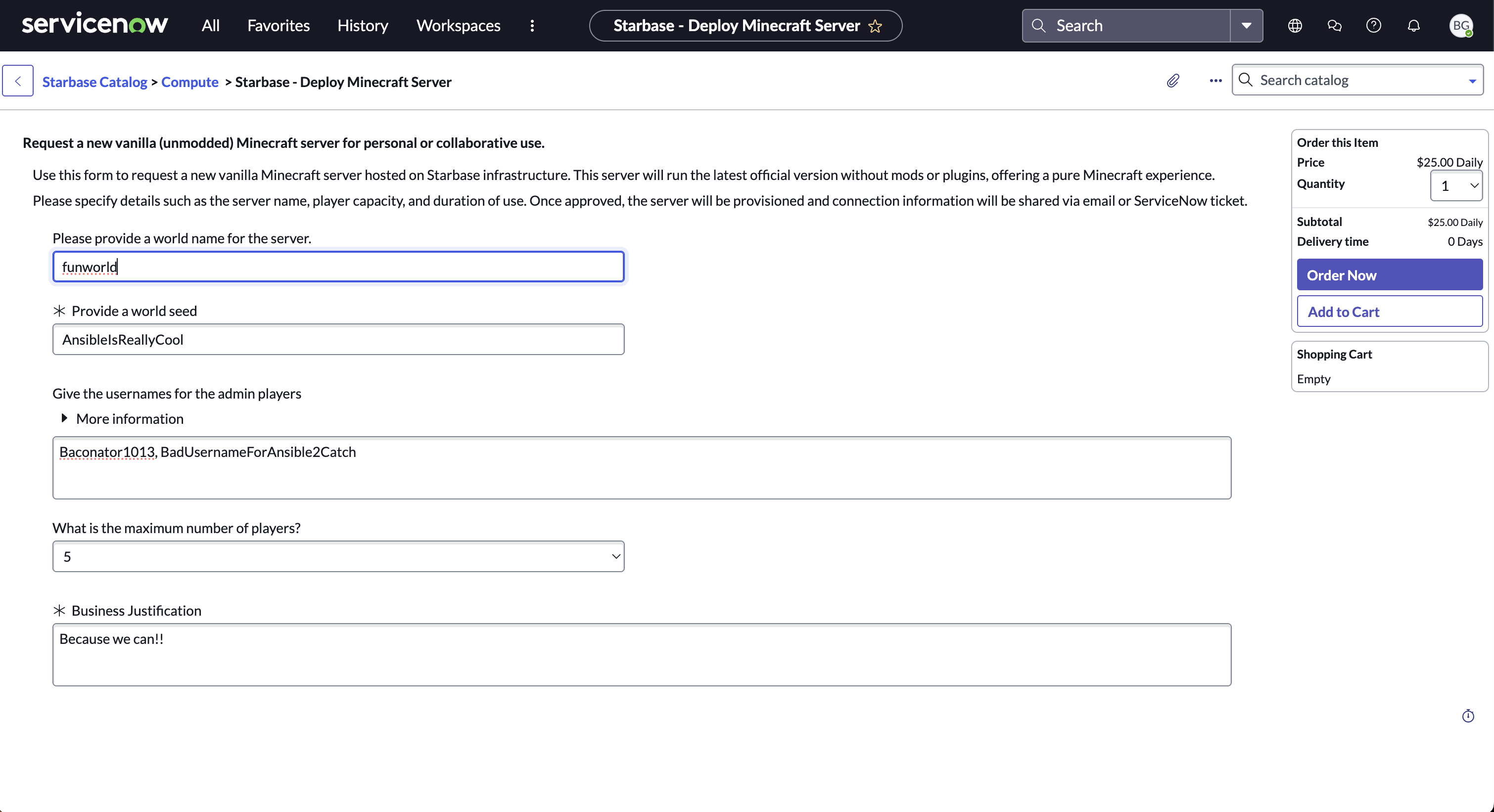Viewport: 1494px width, 812px height.
Task: Click the '0 Days' delivery time value
Action: [x=1465, y=241]
